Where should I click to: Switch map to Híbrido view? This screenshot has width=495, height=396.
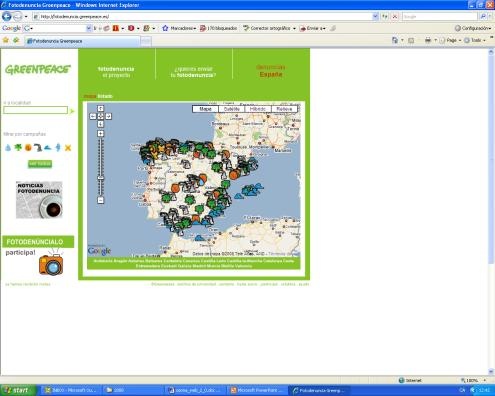258,109
